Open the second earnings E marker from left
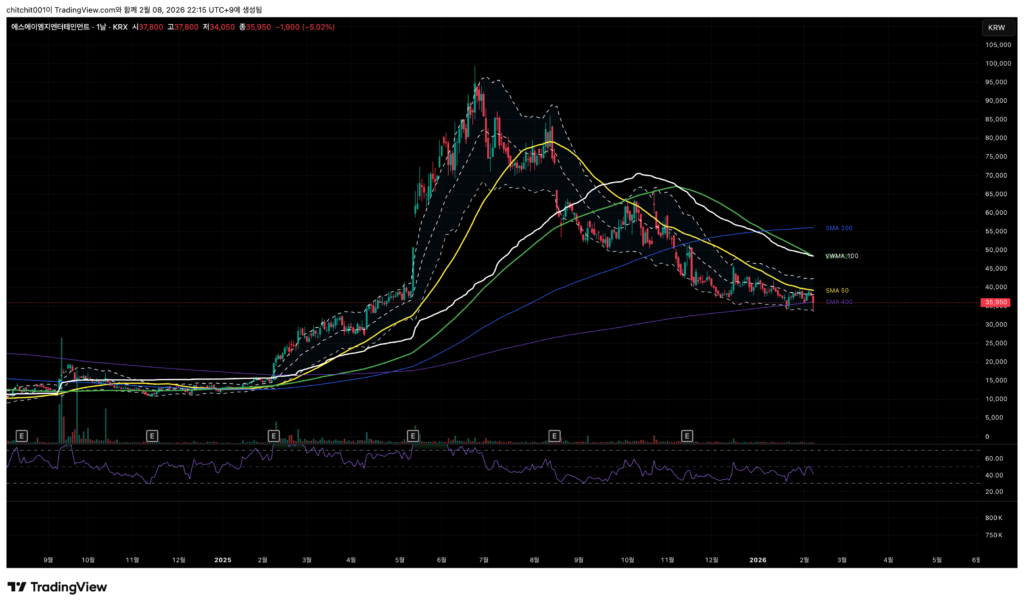 [x=152, y=436]
